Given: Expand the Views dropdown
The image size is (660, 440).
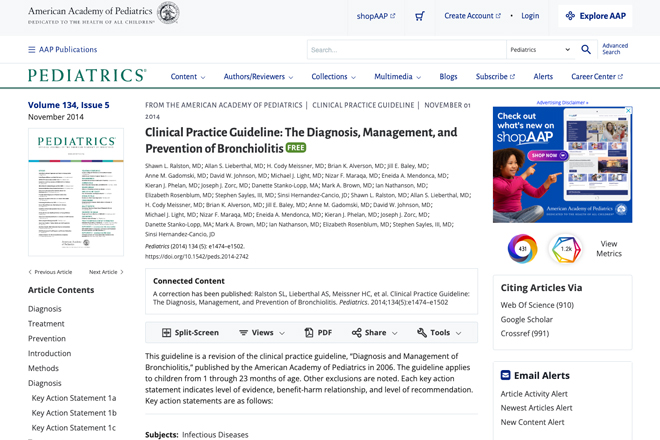Looking at the screenshot, I should click(262, 333).
